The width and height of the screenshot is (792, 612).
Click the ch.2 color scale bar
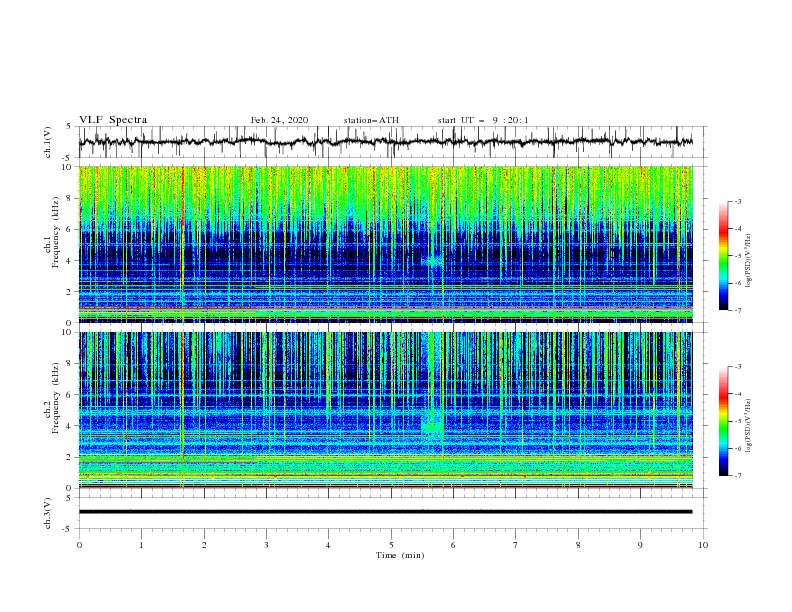point(723,421)
